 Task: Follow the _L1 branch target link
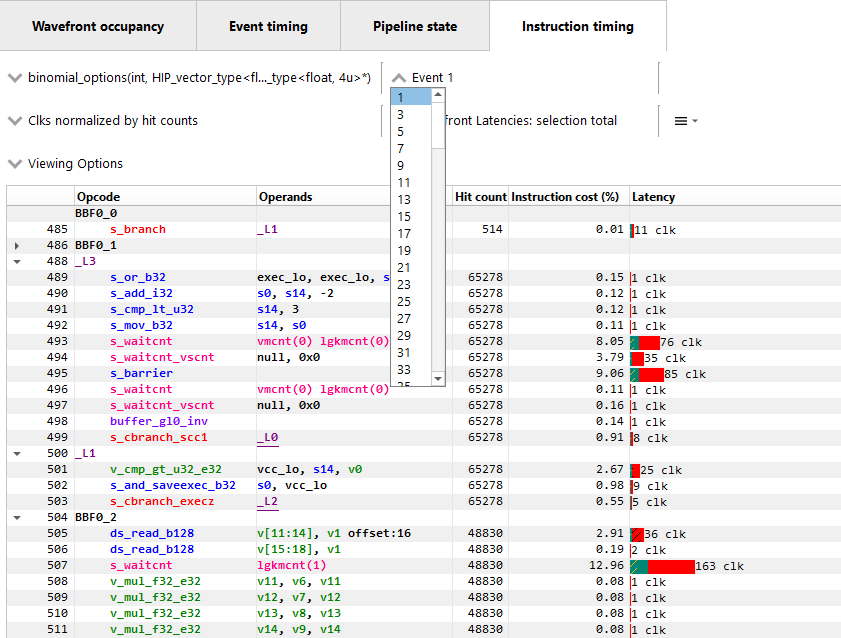(x=267, y=230)
